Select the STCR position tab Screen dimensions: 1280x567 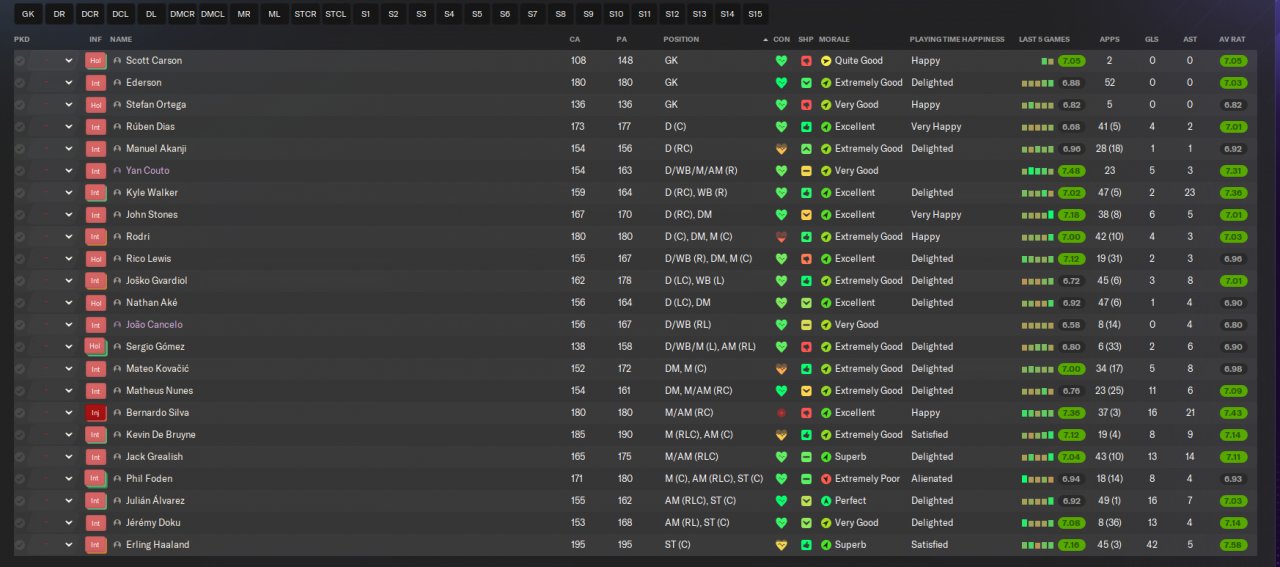(x=305, y=15)
